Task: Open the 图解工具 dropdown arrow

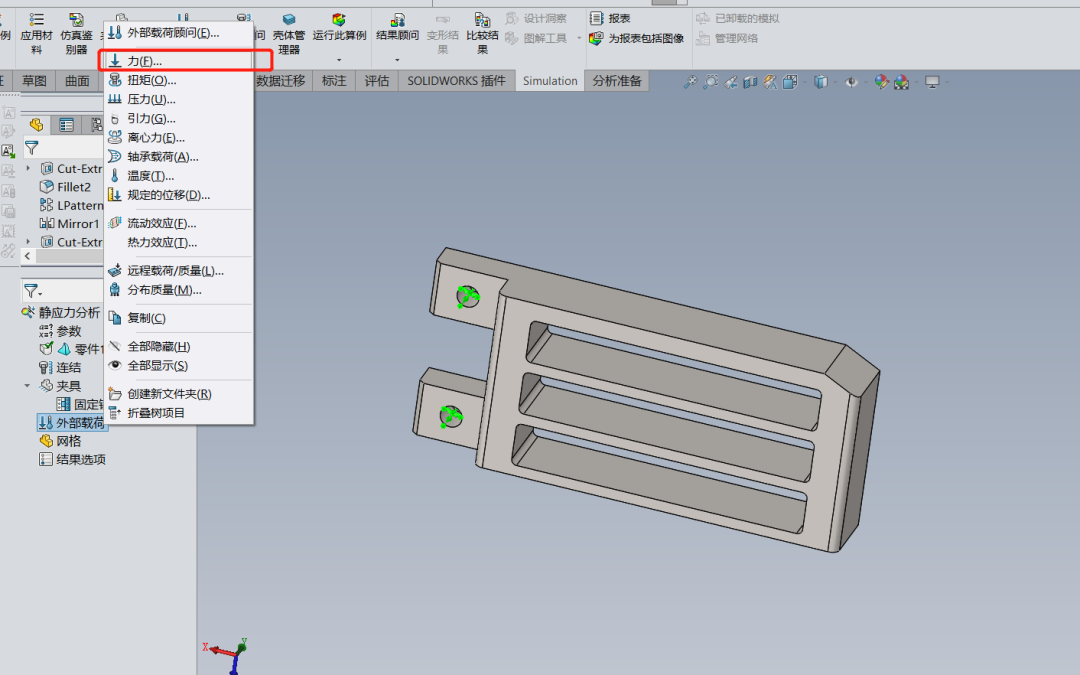Action: pos(579,38)
